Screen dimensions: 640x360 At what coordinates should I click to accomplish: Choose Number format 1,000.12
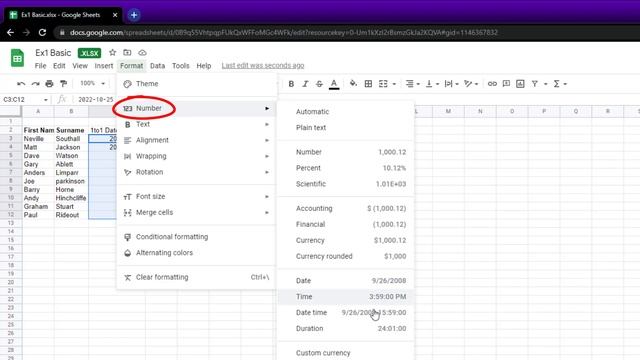346,152
